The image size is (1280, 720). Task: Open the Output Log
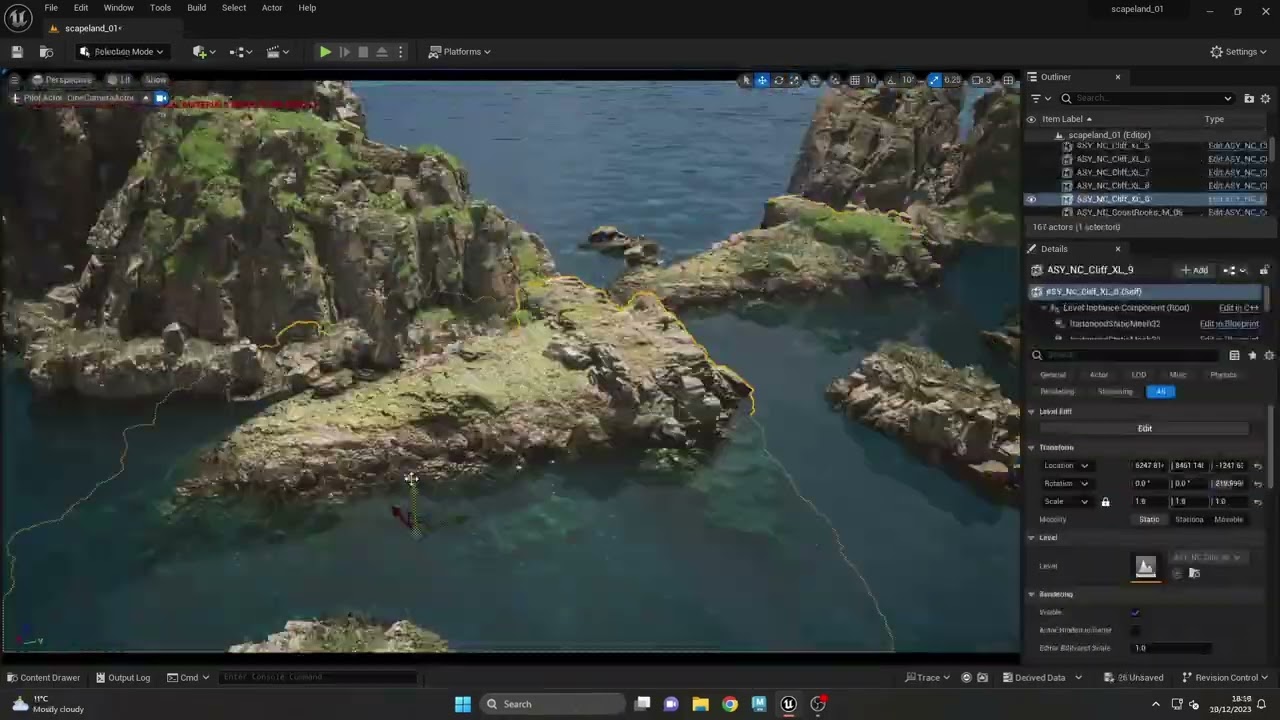[x=122, y=678]
